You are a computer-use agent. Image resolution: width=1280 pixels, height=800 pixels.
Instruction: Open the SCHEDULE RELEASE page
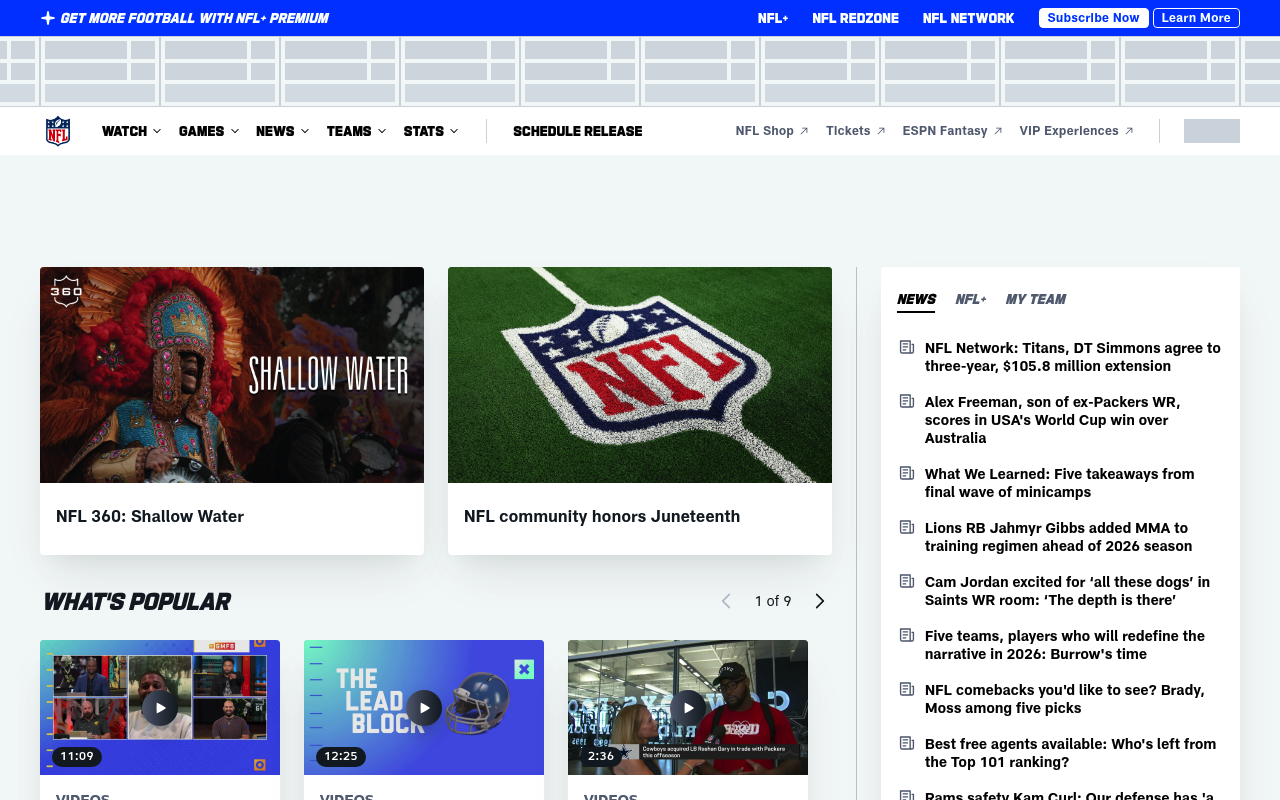[x=578, y=131]
